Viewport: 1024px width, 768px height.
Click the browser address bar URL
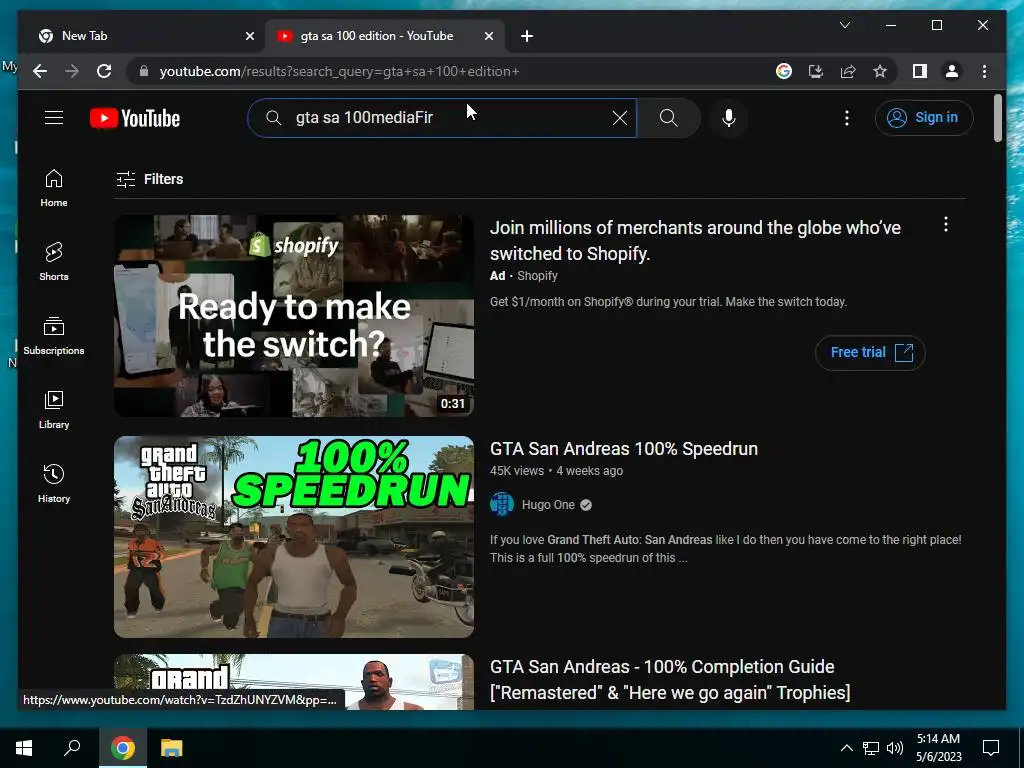(x=339, y=71)
